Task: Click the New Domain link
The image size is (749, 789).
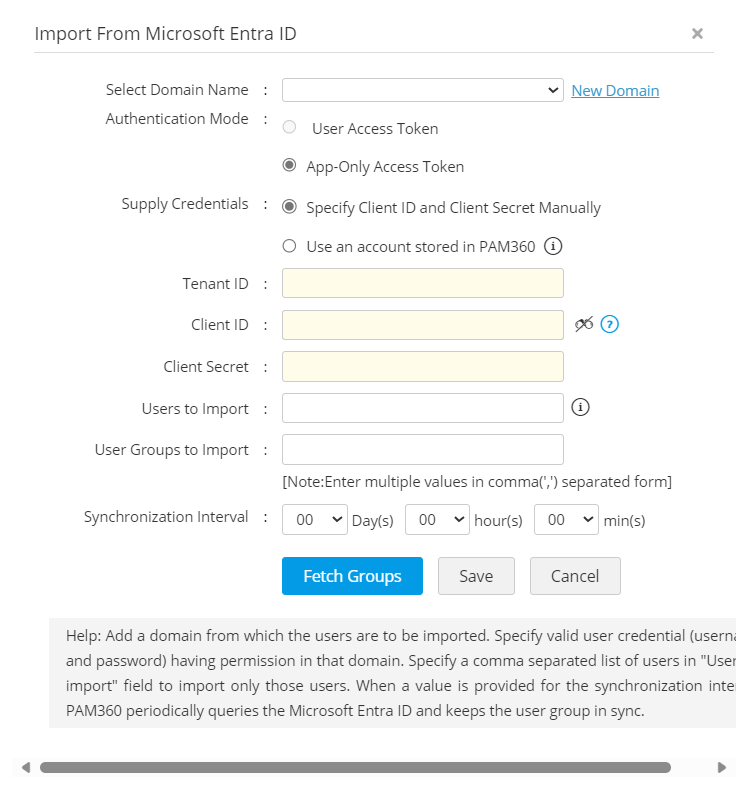Action: [615, 91]
